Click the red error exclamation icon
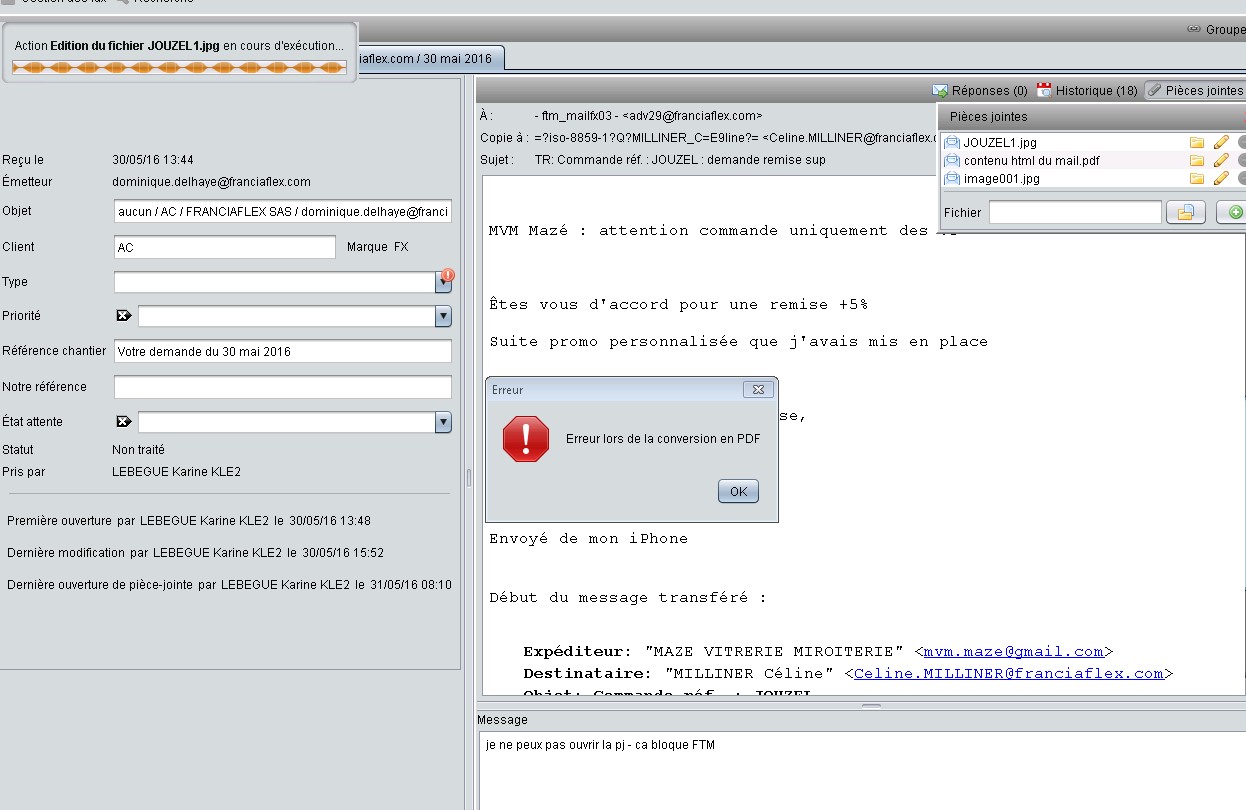The width and height of the screenshot is (1246, 810). [x=526, y=439]
